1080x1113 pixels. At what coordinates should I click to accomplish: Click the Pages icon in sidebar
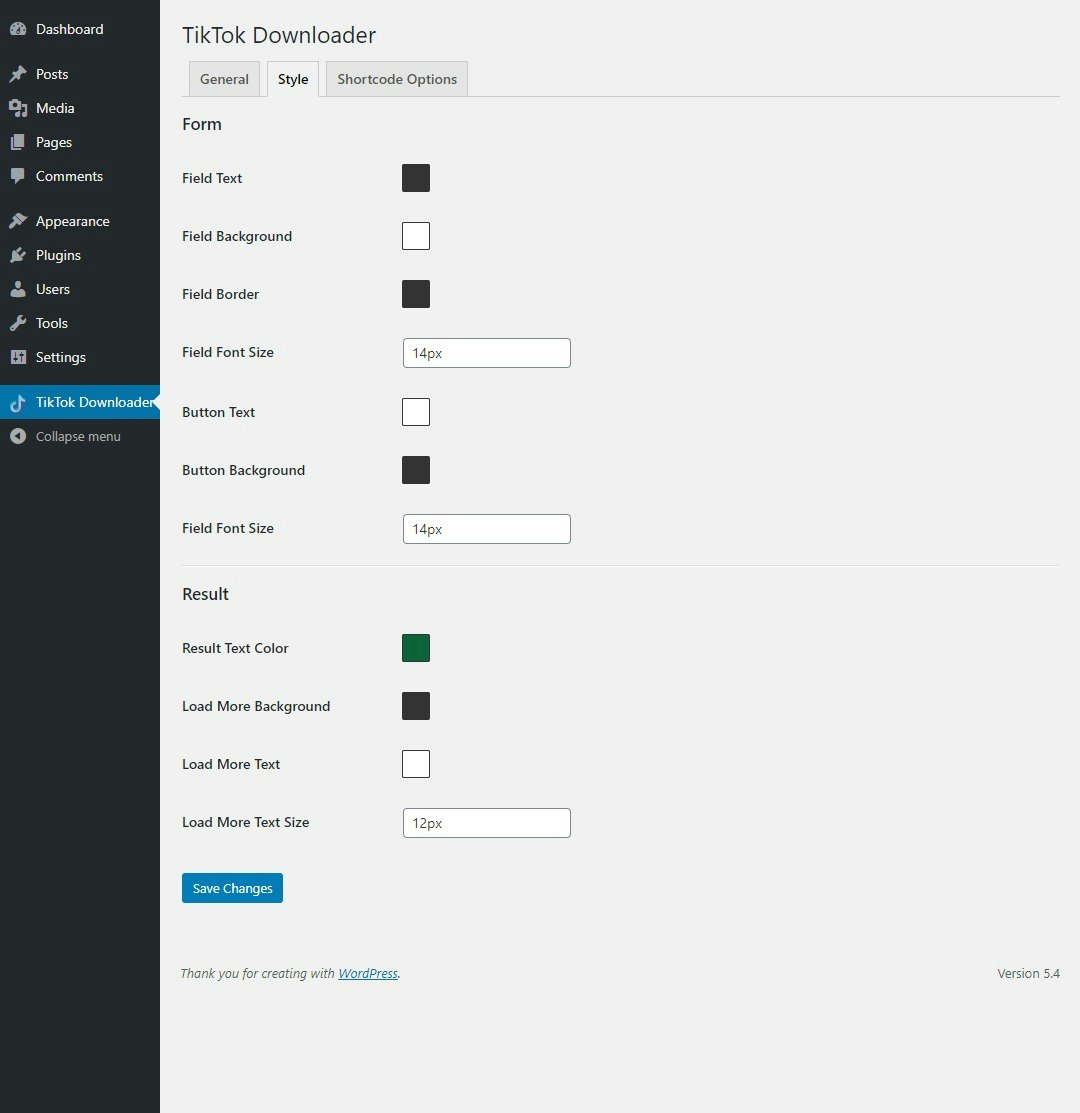point(18,142)
